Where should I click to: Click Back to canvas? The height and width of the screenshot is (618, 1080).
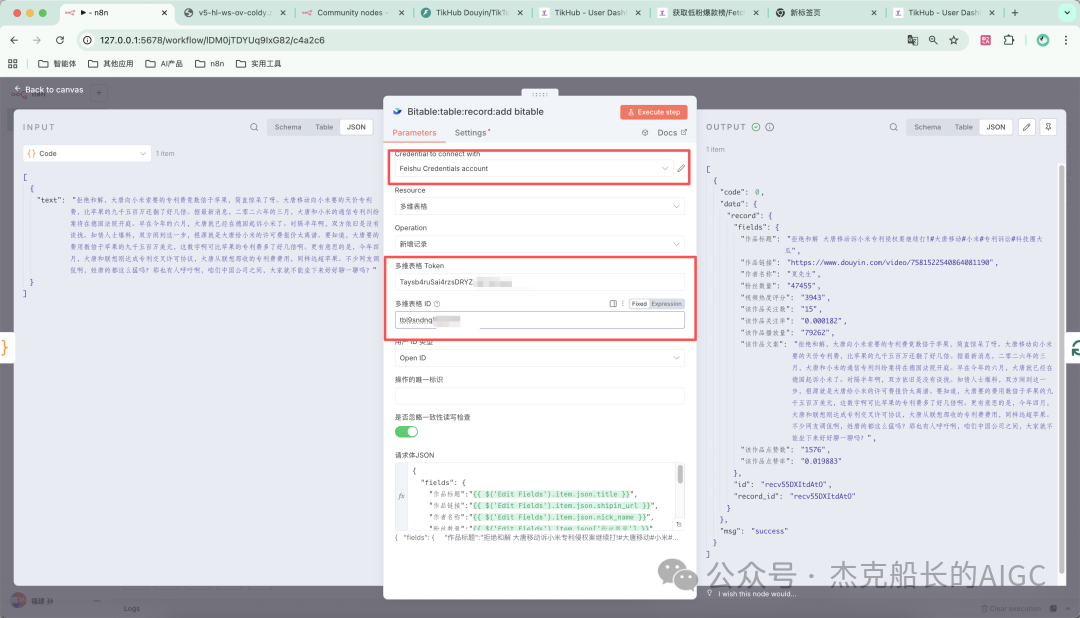pos(49,90)
